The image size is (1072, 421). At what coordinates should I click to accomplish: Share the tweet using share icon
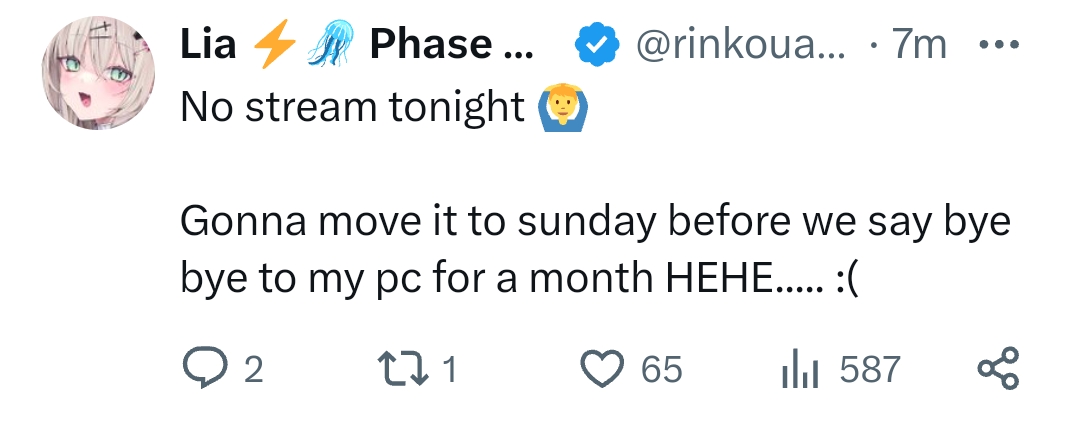point(997,368)
